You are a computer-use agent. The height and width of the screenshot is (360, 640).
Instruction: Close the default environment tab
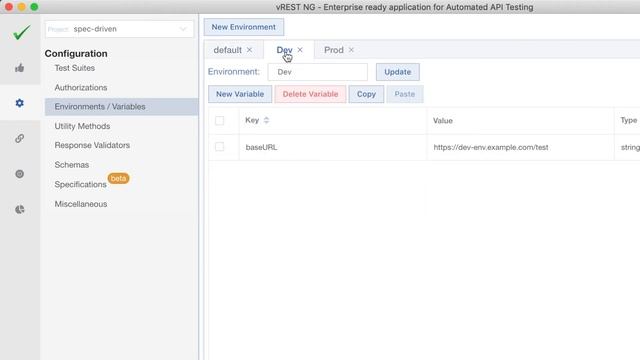click(249, 50)
